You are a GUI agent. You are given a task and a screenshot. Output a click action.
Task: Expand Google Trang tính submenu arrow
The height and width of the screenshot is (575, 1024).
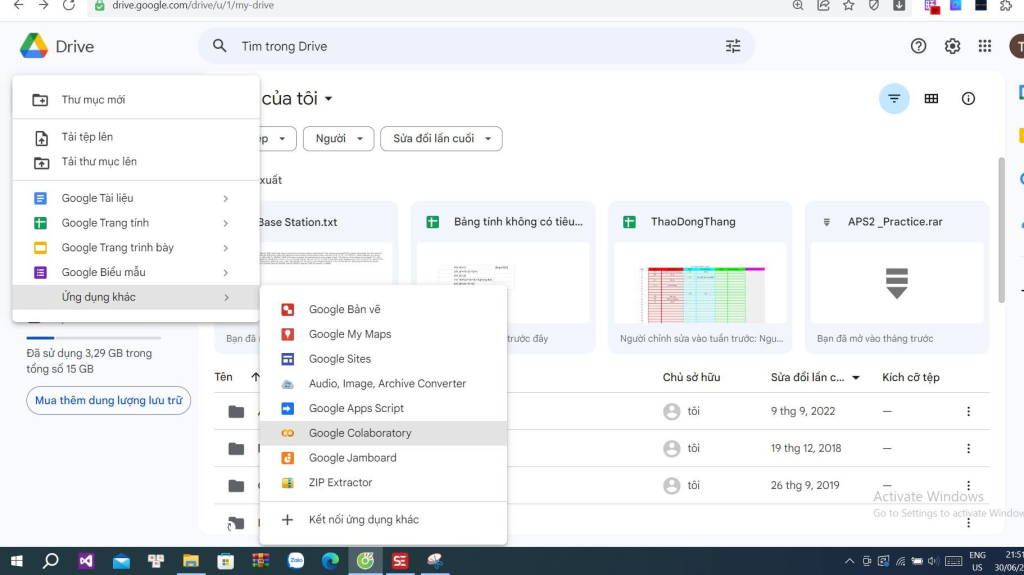pos(226,223)
